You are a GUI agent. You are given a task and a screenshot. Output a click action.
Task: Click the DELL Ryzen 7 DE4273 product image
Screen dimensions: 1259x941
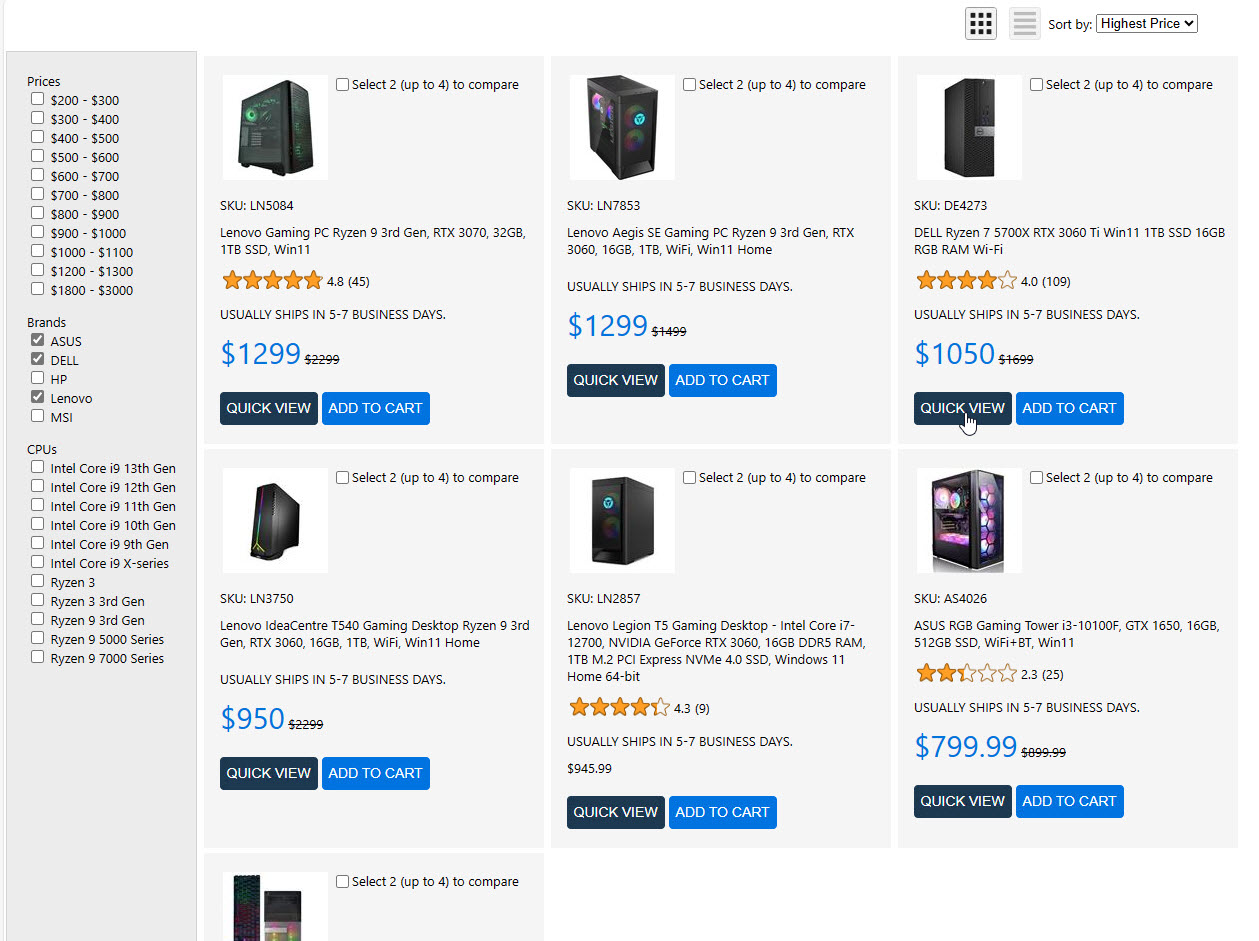click(969, 128)
